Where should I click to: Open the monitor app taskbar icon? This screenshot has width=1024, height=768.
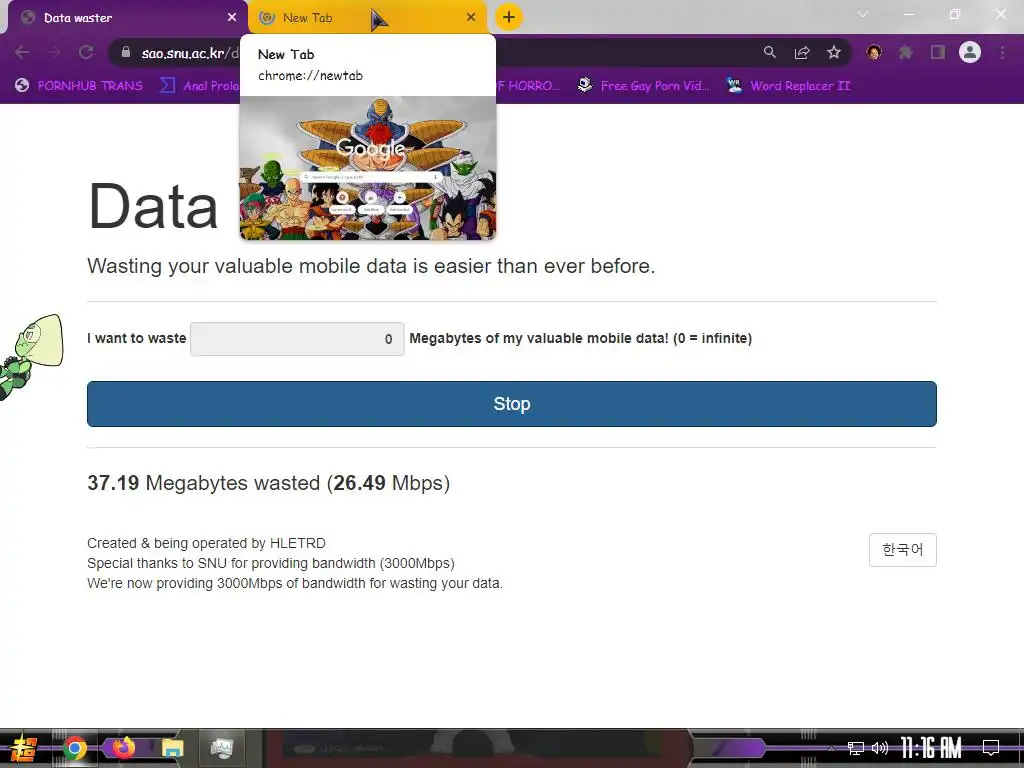(x=221, y=748)
